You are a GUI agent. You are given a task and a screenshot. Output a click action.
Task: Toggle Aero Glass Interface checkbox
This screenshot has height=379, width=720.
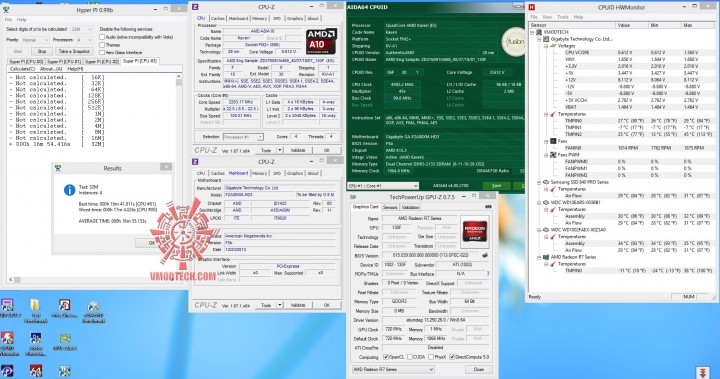102,52
